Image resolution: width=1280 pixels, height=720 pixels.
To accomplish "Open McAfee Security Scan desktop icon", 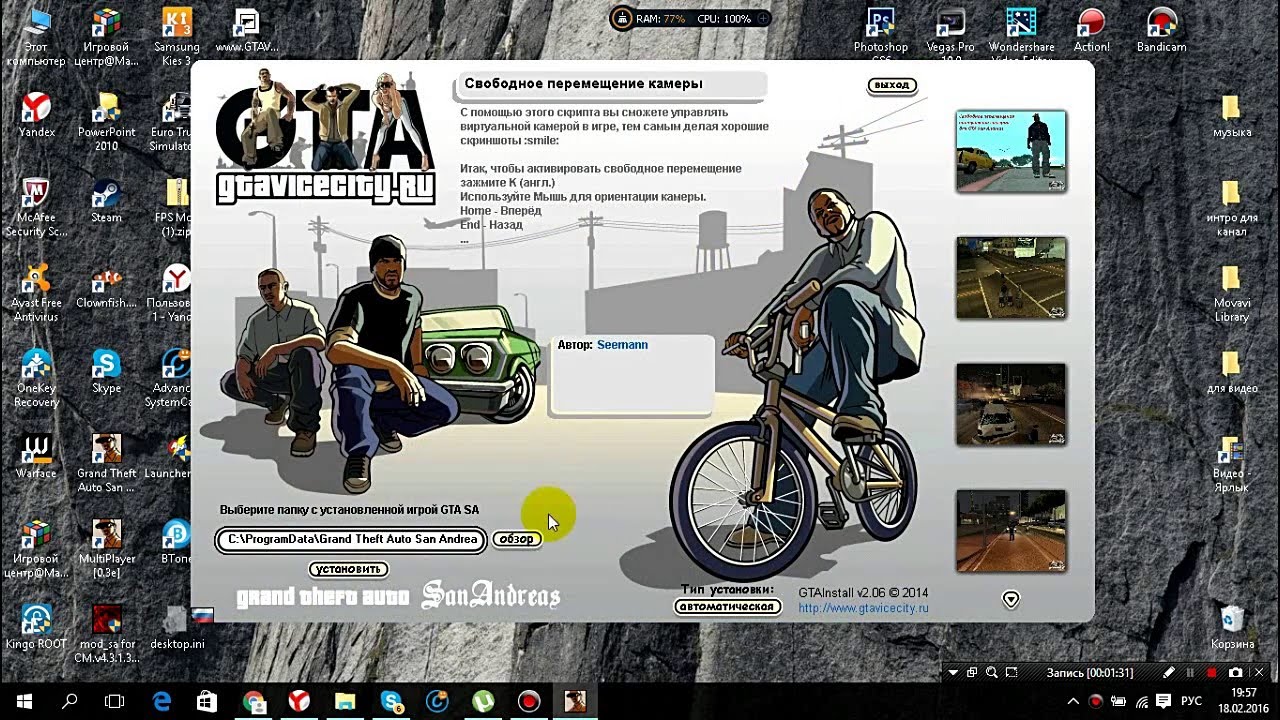I will [x=36, y=208].
